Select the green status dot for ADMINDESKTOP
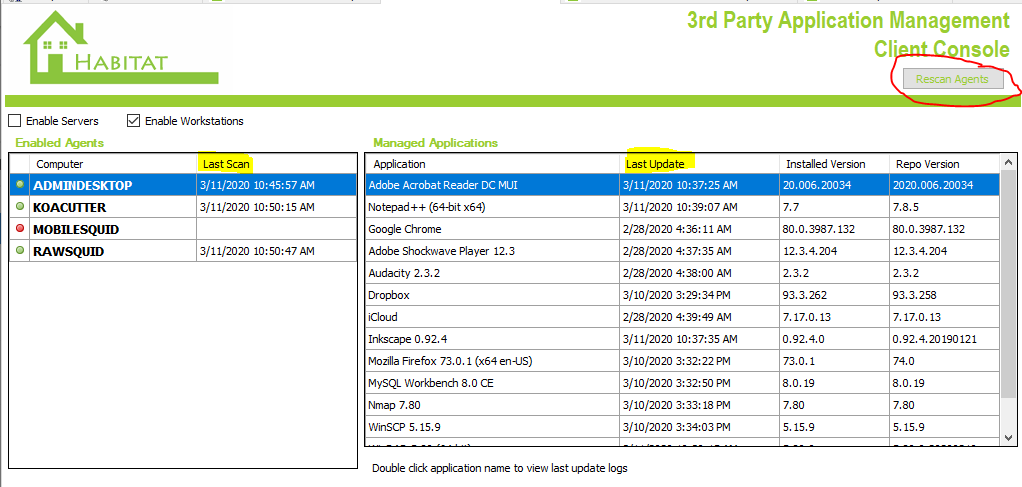Image resolution: width=1022 pixels, height=487 pixels. (20, 185)
